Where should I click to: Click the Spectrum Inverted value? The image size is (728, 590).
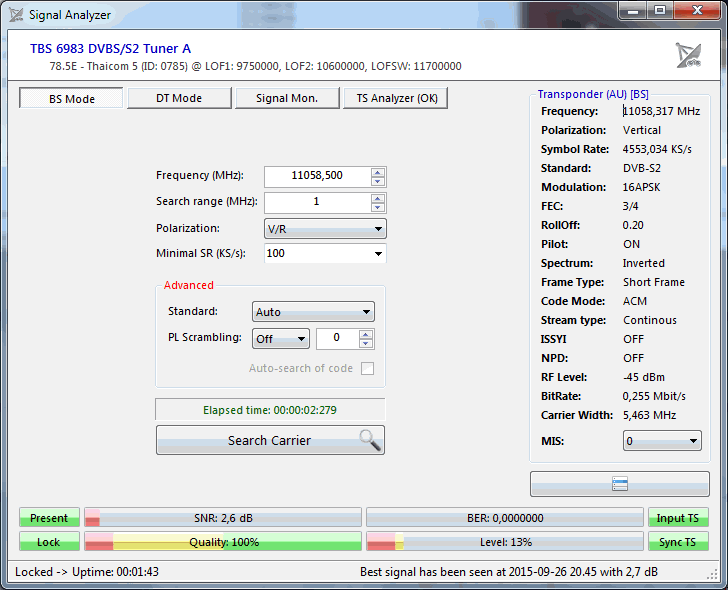point(644,263)
